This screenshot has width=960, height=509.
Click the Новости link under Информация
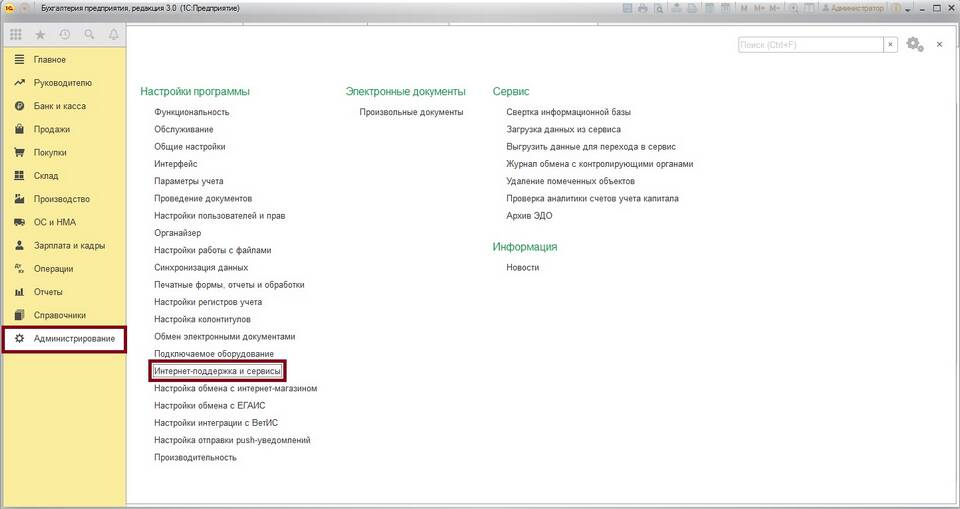522,267
